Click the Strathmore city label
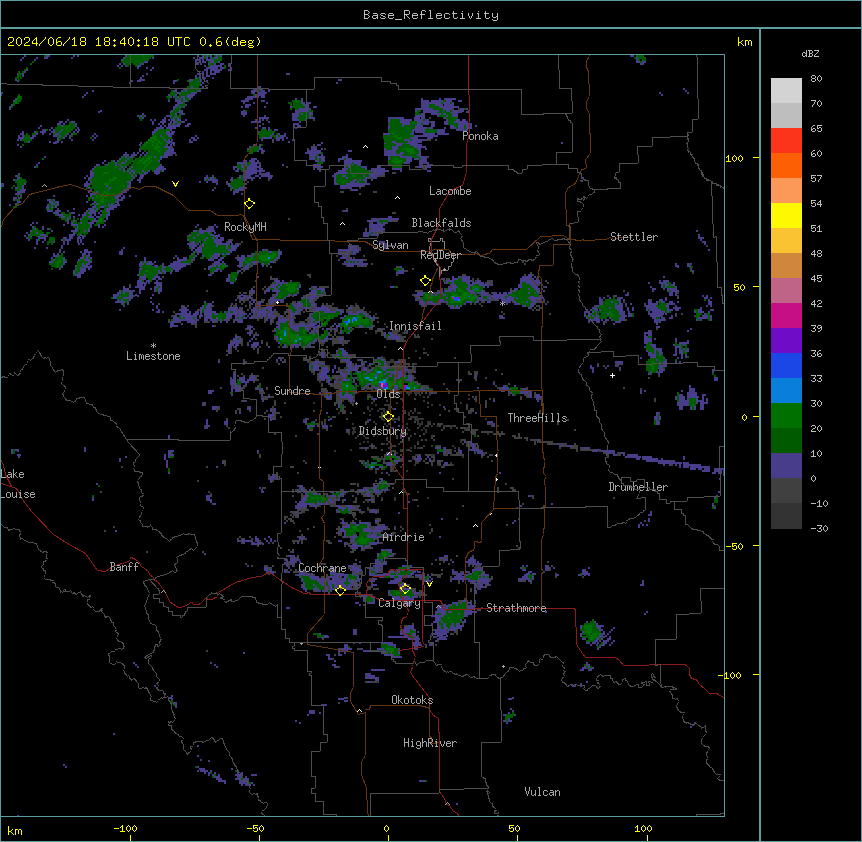Image resolution: width=862 pixels, height=842 pixels. (x=516, y=608)
